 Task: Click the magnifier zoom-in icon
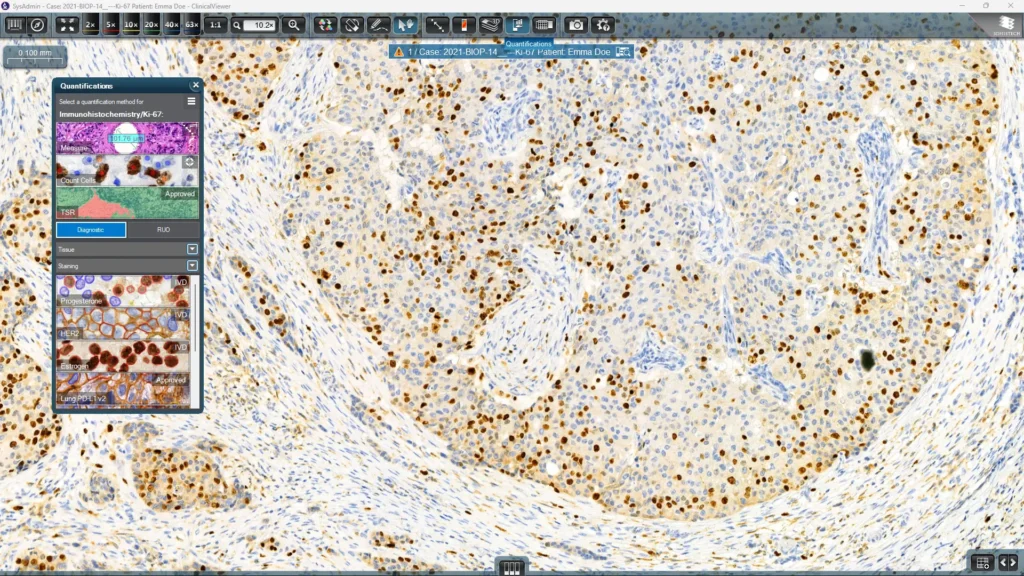(294, 25)
